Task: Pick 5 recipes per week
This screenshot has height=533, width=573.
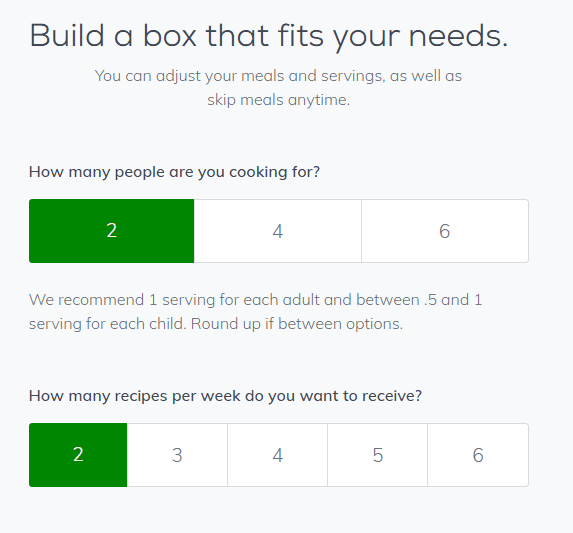Action: (377, 455)
